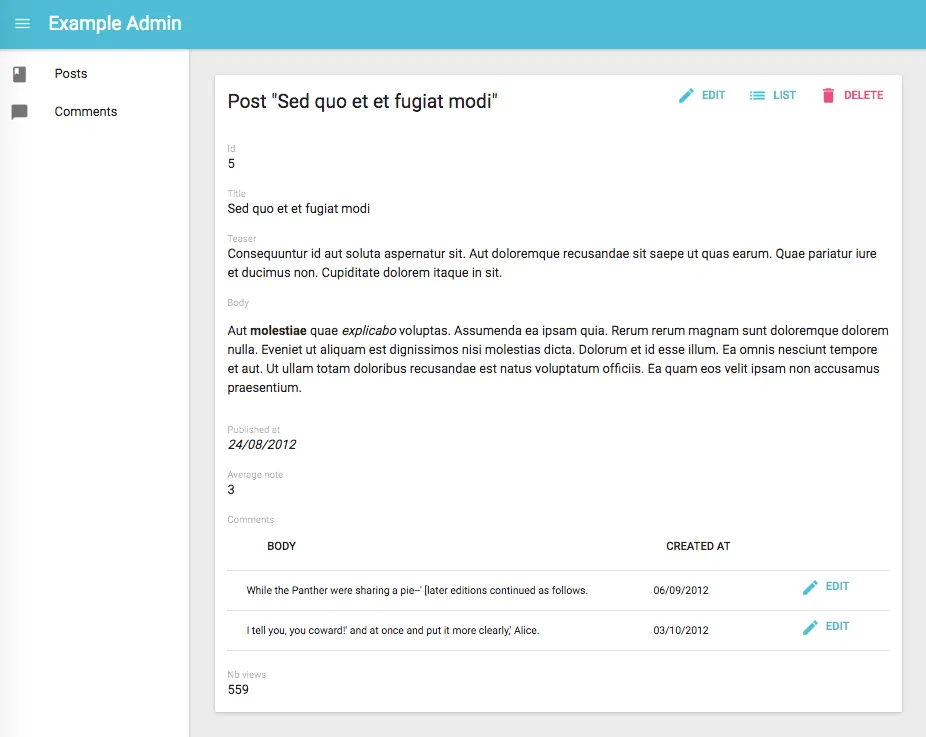Viewport: 926px width, 737px height.
Task: Open Comments in the sidebar
Action: coord(86,112)
